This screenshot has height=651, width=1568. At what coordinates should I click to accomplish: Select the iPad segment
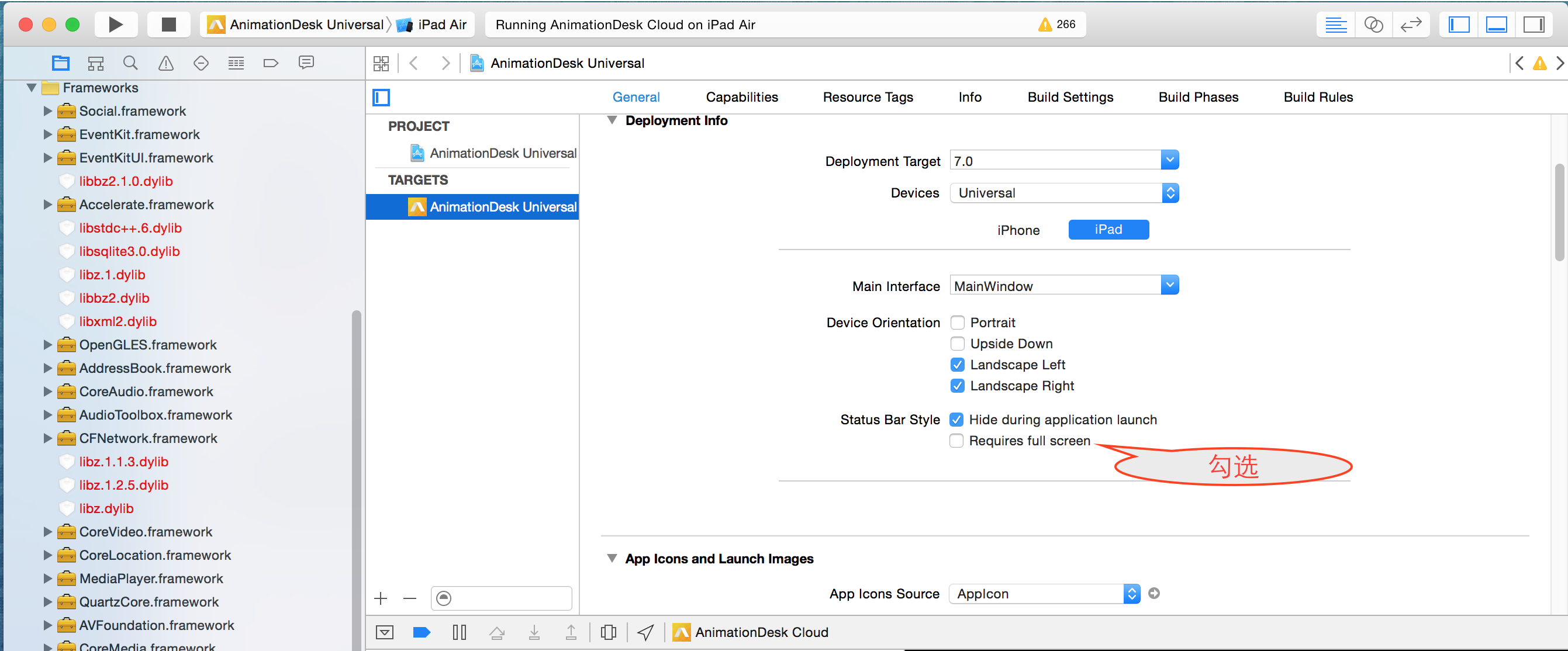(1108, 230)
